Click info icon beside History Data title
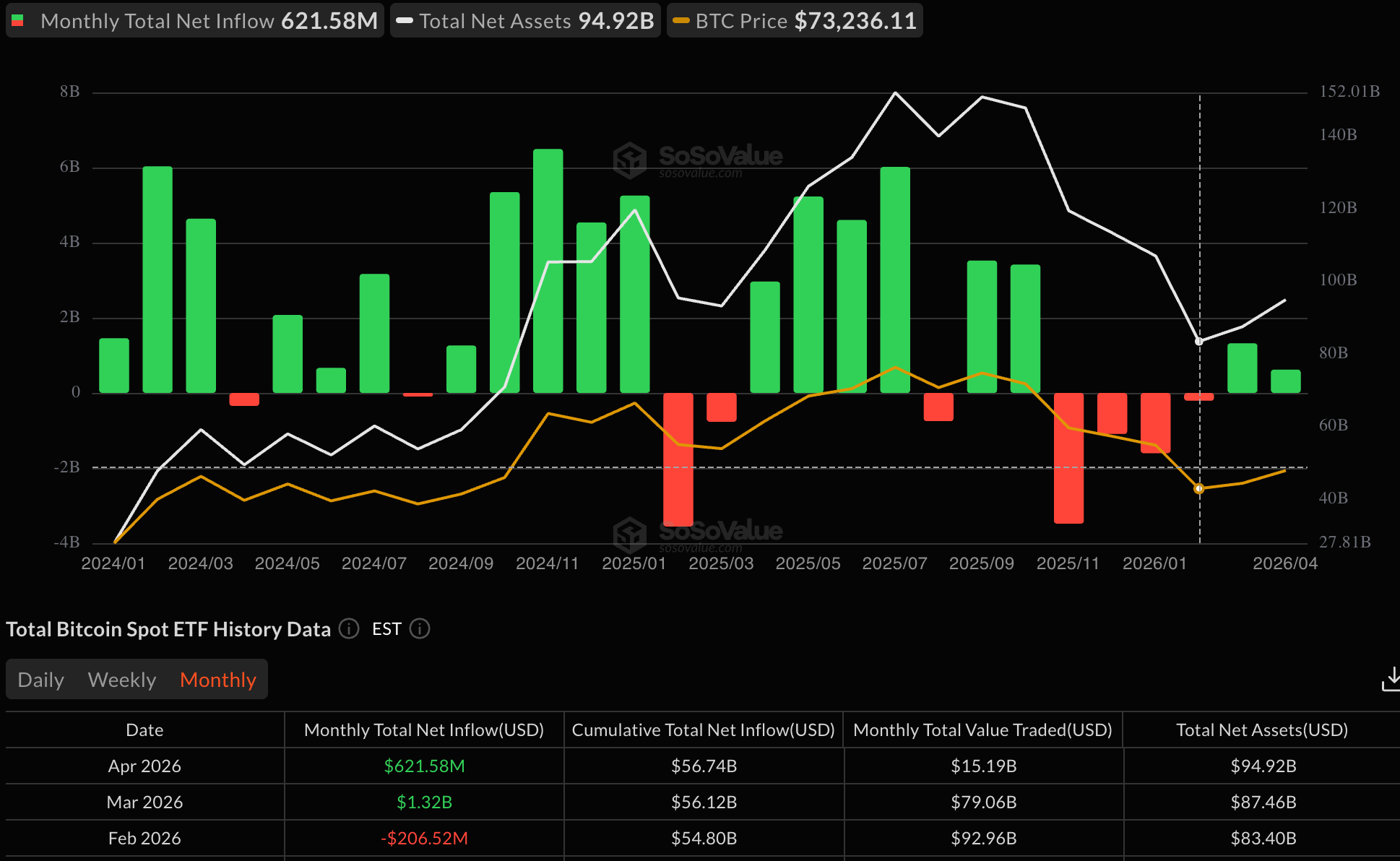The image size is (1400, 861). tap(349, 629)
